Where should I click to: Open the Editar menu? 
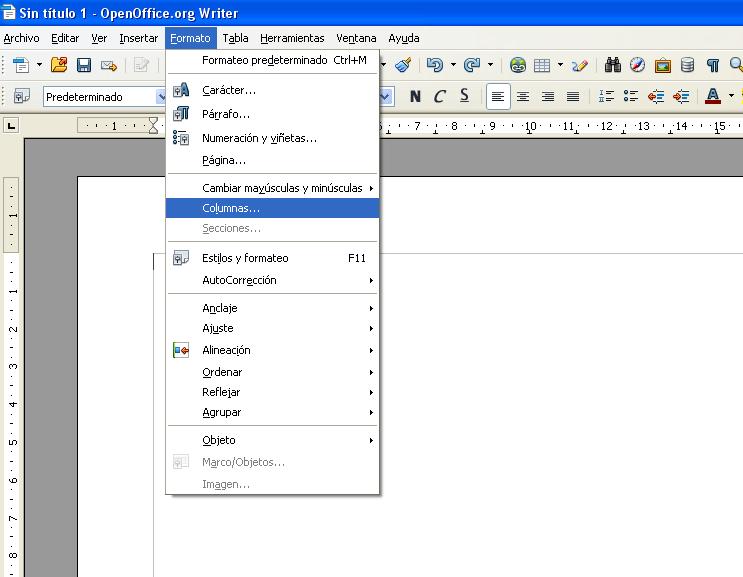pyautogui.click(x=65, y=38)
